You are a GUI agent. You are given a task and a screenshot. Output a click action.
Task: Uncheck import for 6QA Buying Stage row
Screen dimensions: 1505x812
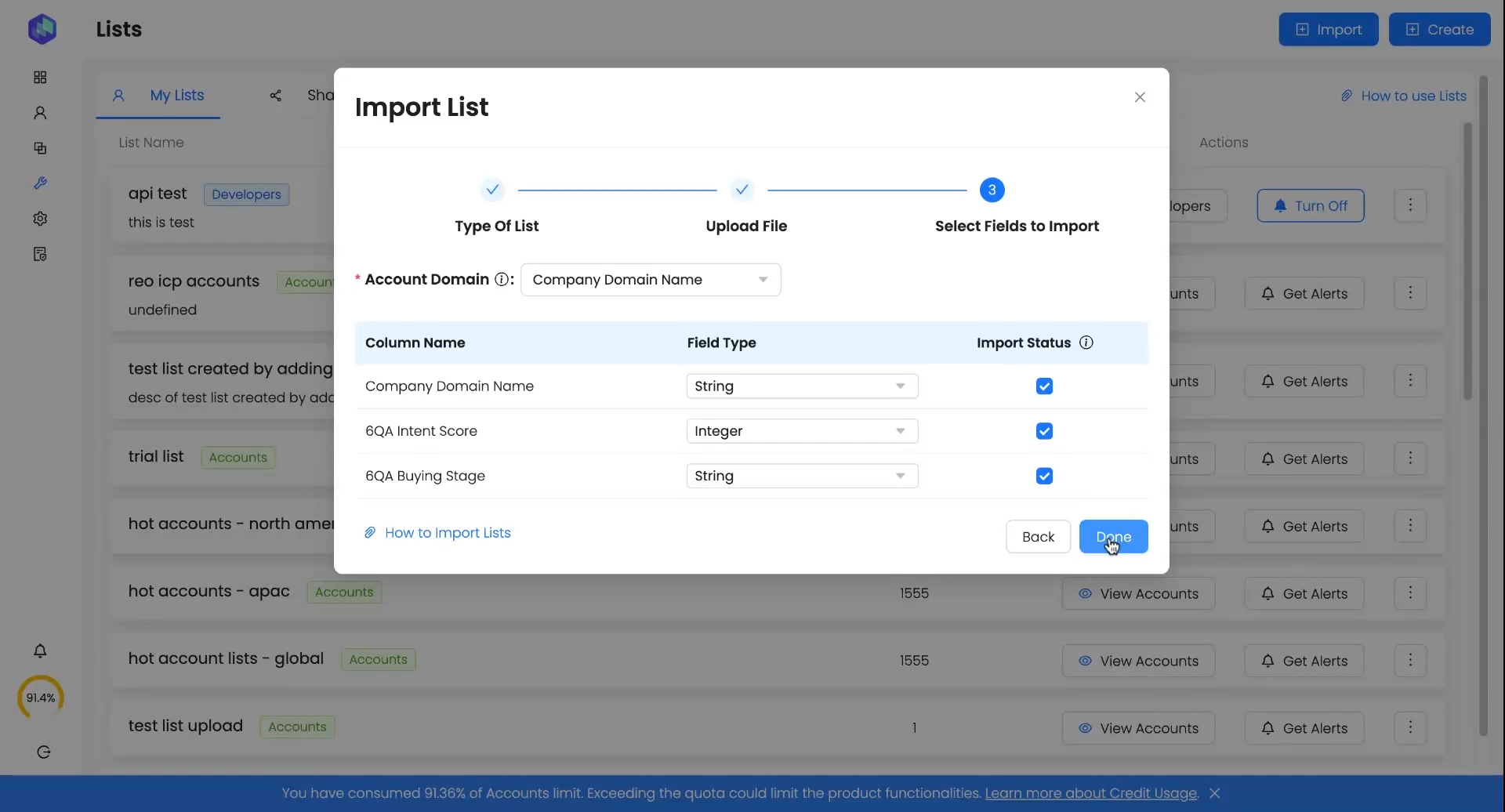tap(1044, 476)
